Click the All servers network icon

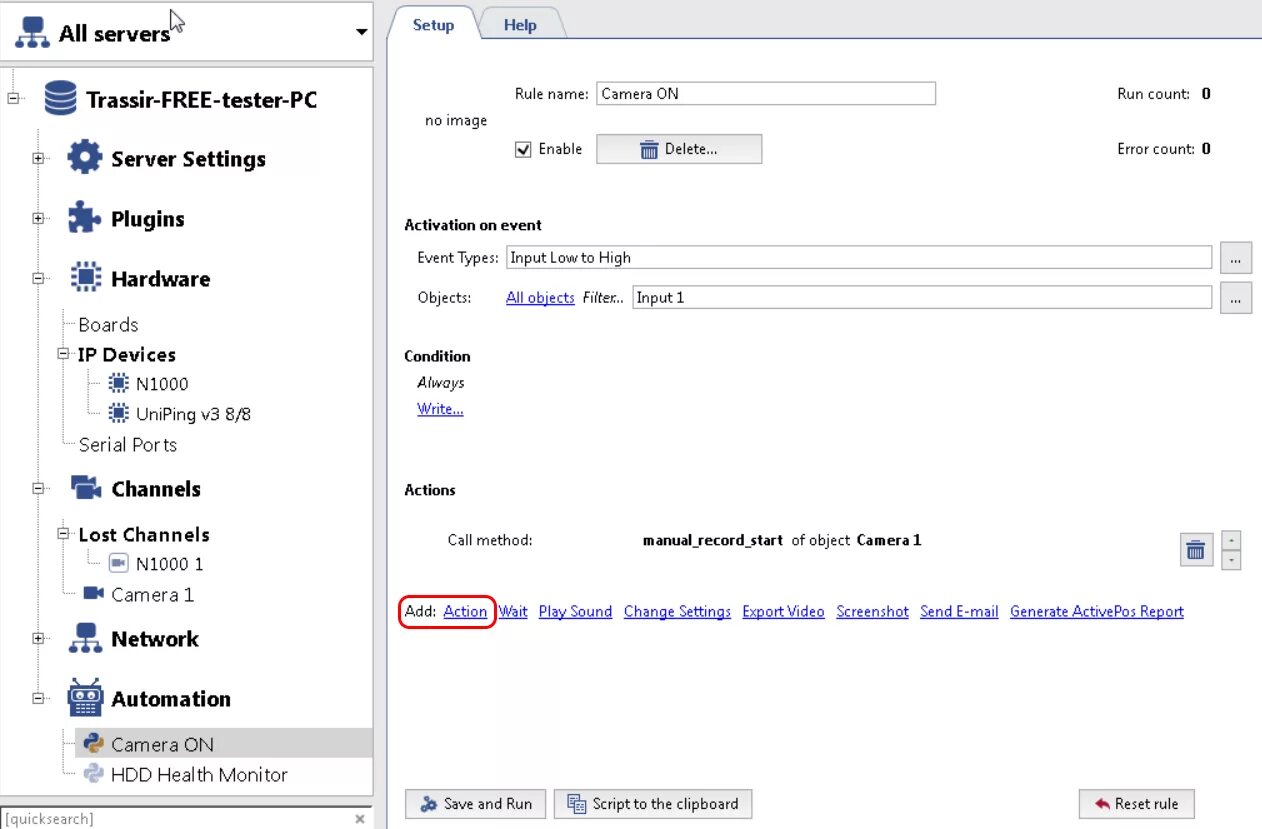(32, 33)
